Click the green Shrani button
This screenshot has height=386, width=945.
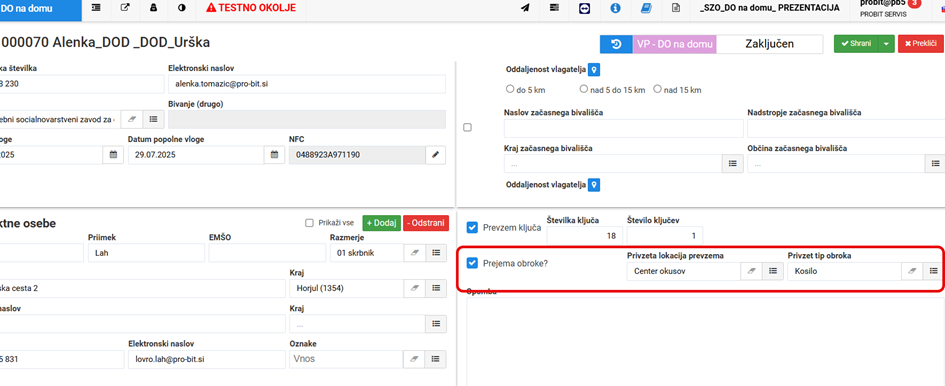pyautogui.click(x=856, y=44)
